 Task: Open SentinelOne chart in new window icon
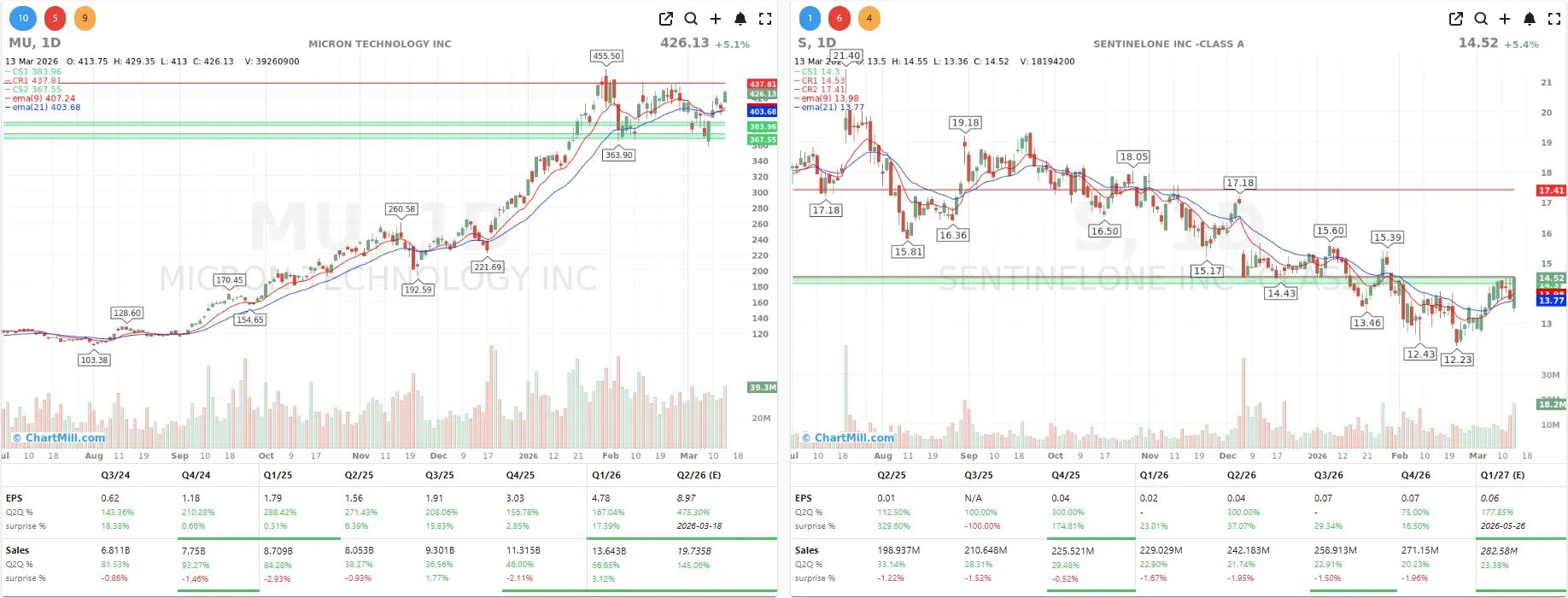tap(1456, 19)
